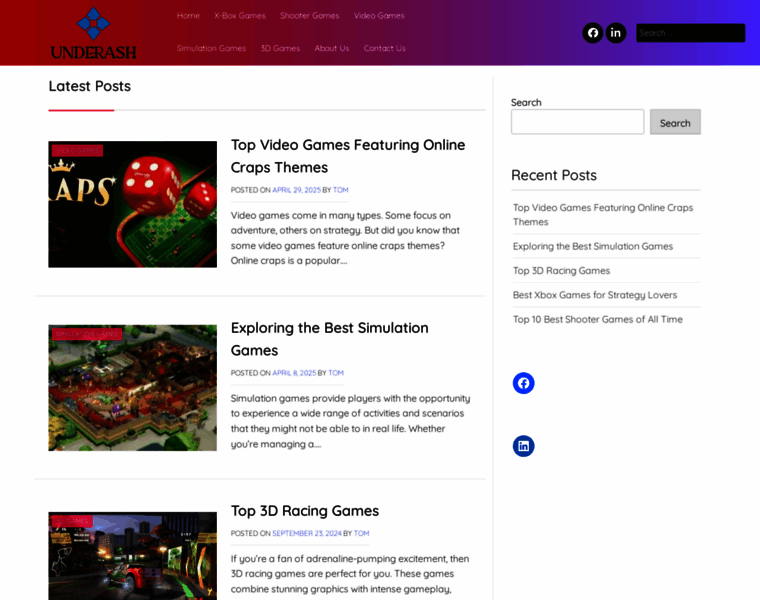Click the sidebar Search button
The height and width of the screenshot is (600, 760).
(675, 122)
